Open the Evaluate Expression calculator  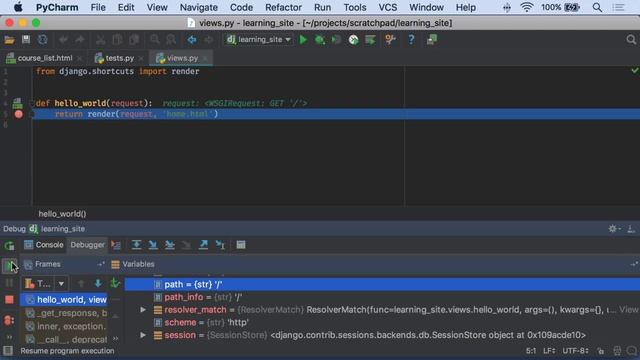click(241, 245)
